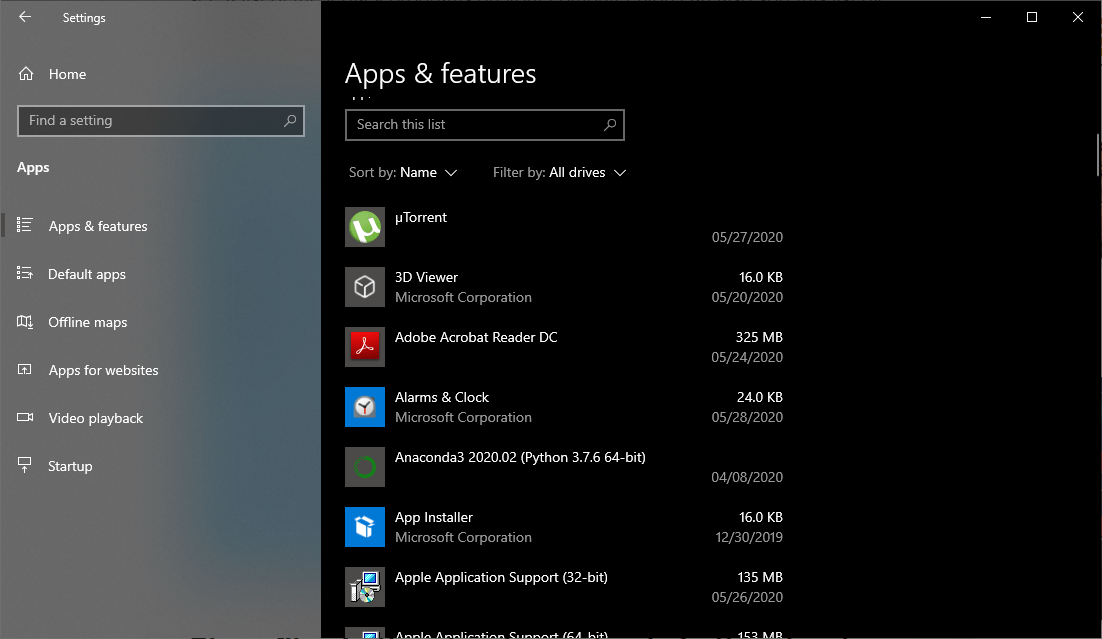Select Anaconda3 2020.02 Python entry
1102x639 pixels.
pyautogui.click(x=520, y=457)
